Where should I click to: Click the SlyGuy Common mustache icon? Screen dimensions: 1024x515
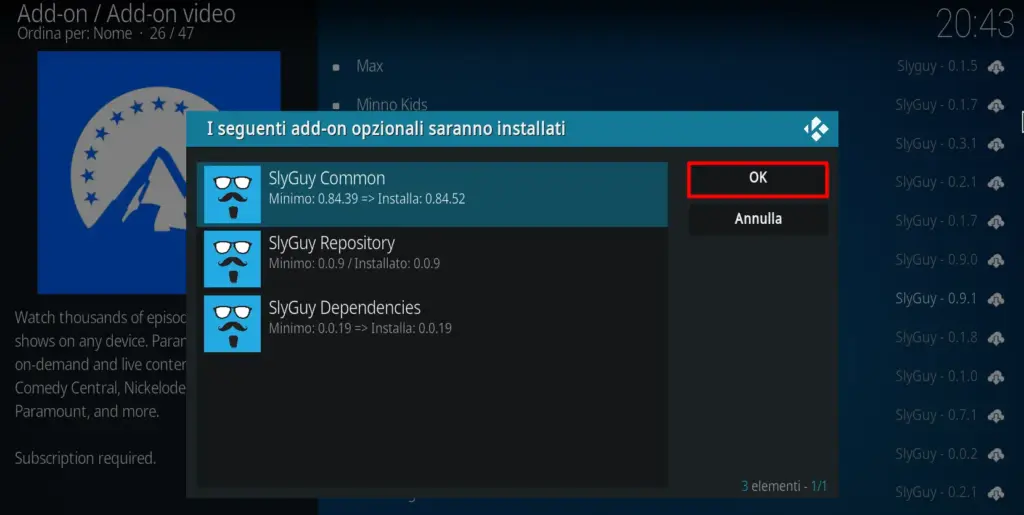[x=232, y=195]
